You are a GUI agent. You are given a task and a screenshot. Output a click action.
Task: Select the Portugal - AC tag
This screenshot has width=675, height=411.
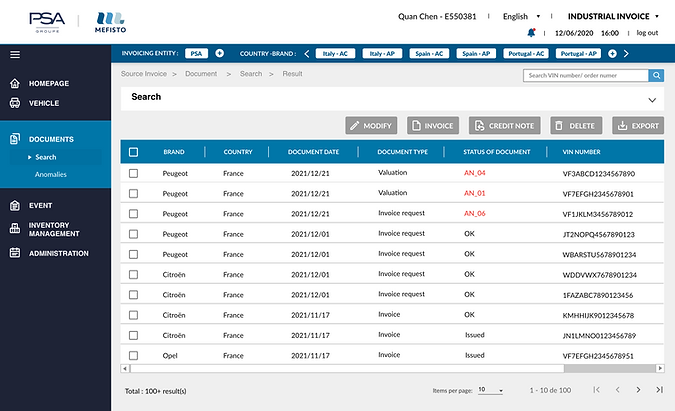pyautogui.click(x=526, y=53)
